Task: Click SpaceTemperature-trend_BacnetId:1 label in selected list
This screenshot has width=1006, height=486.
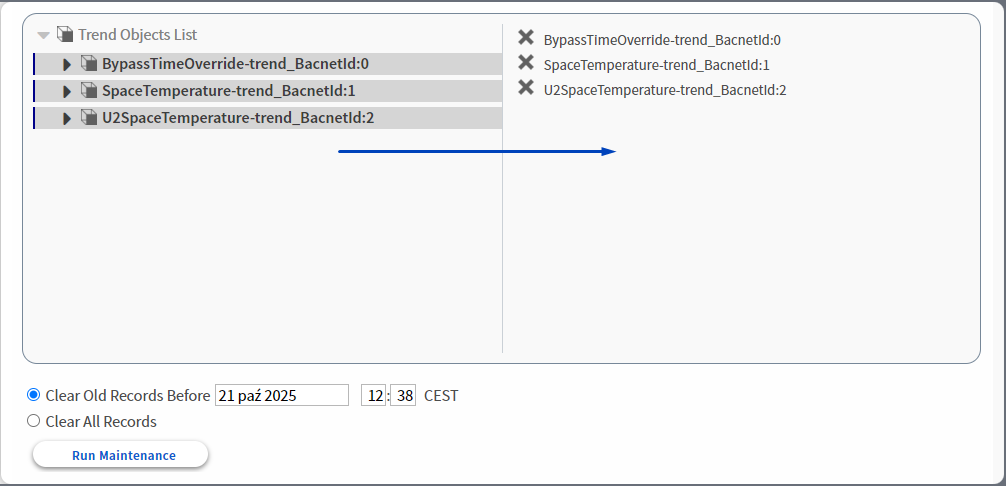Action: (656, 65)
